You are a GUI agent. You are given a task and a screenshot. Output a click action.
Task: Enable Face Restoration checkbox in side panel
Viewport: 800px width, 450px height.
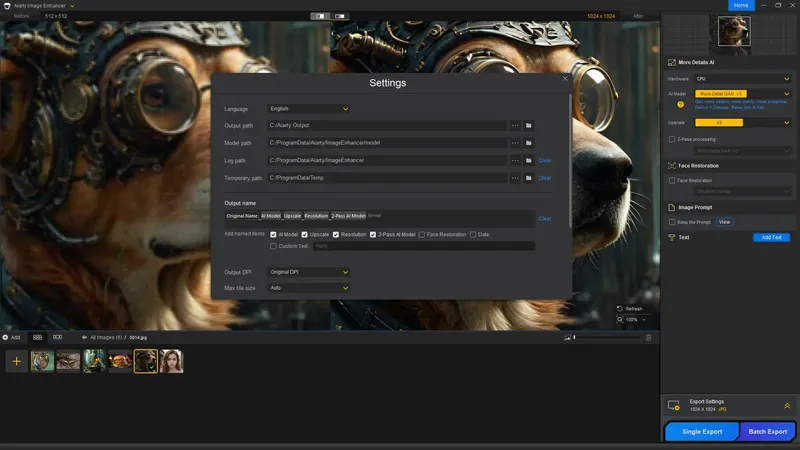[x=672, y=181]
